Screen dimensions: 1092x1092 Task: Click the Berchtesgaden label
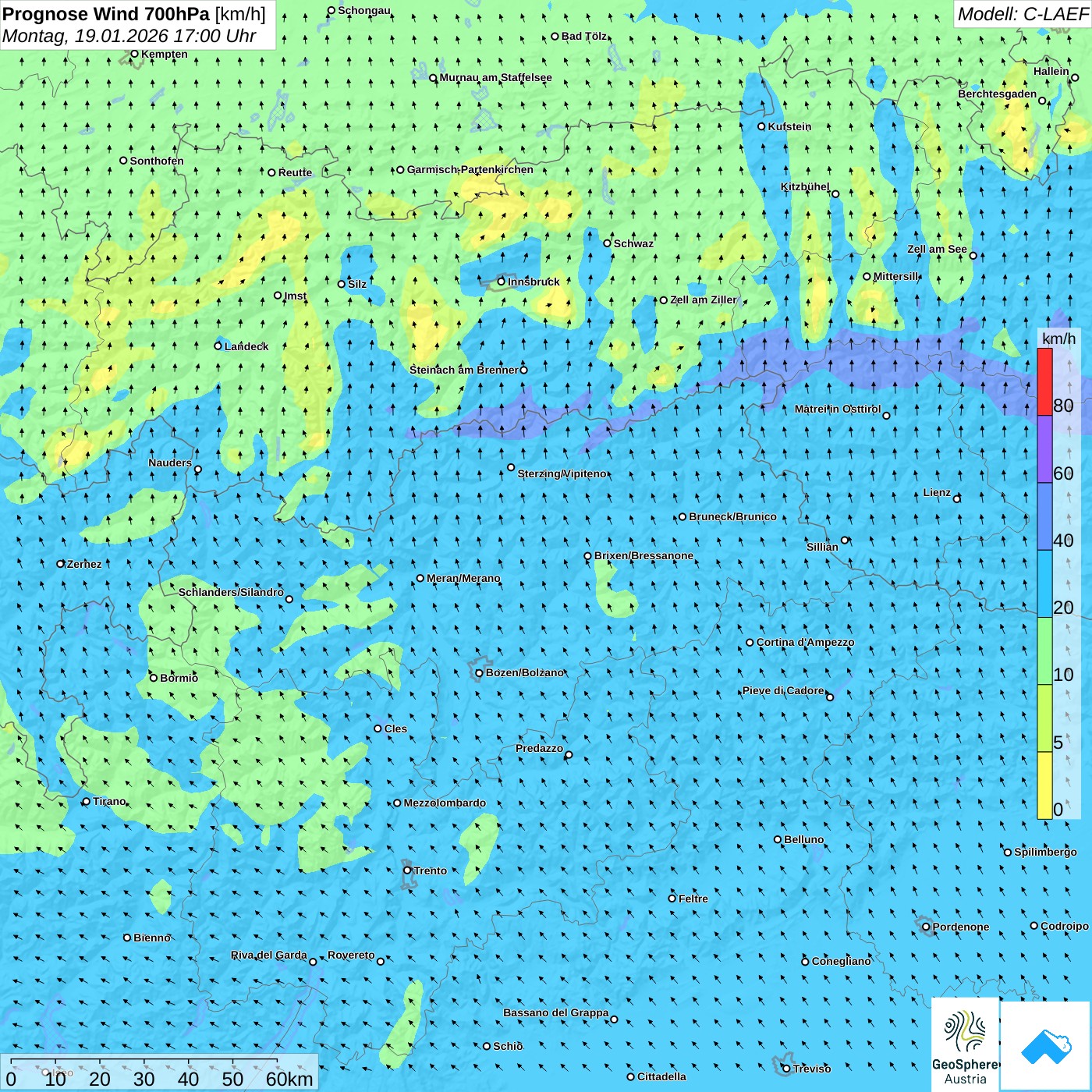tap(997, 94)
